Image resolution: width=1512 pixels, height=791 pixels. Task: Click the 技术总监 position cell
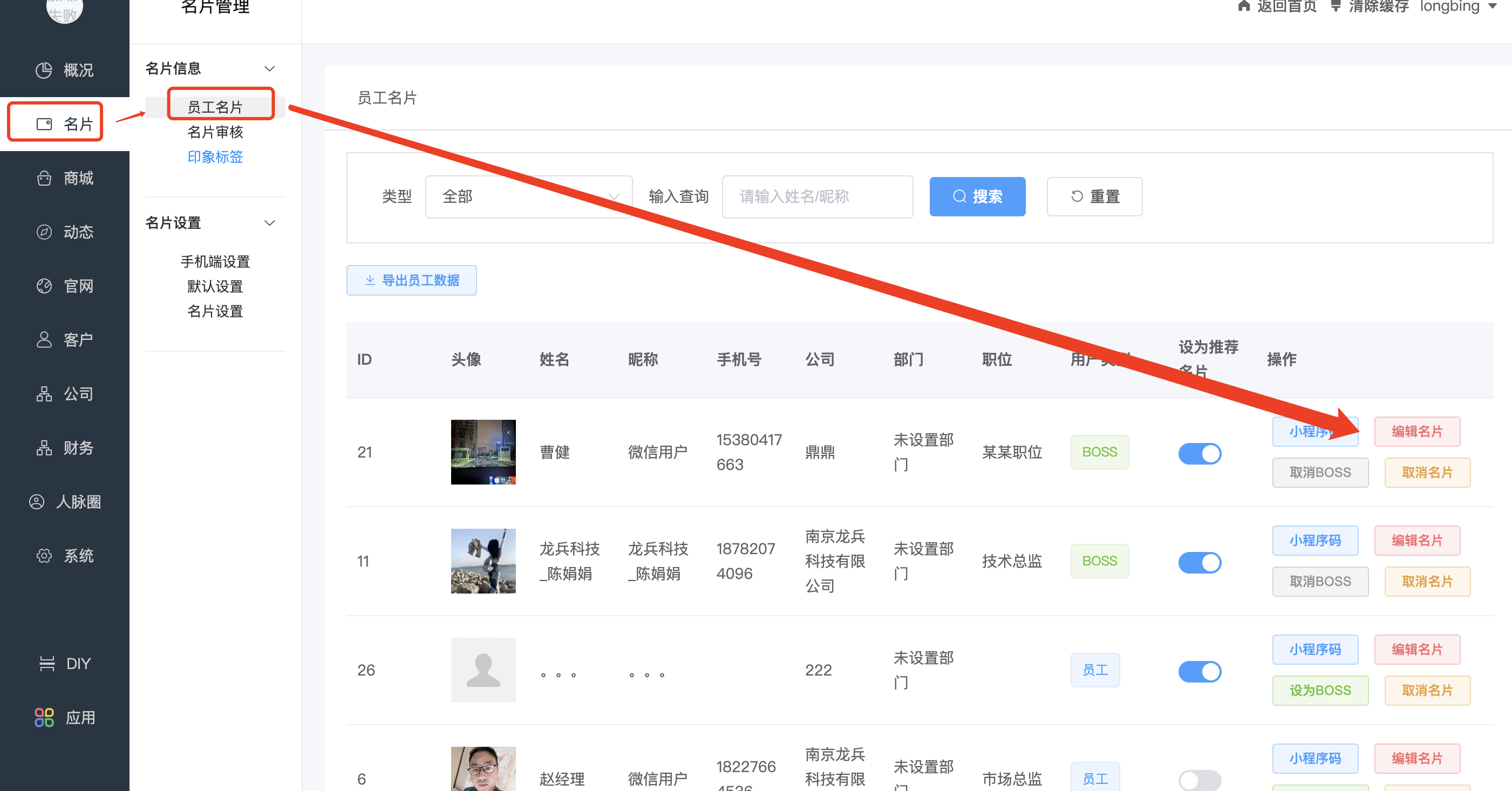tap(1011, 561)
